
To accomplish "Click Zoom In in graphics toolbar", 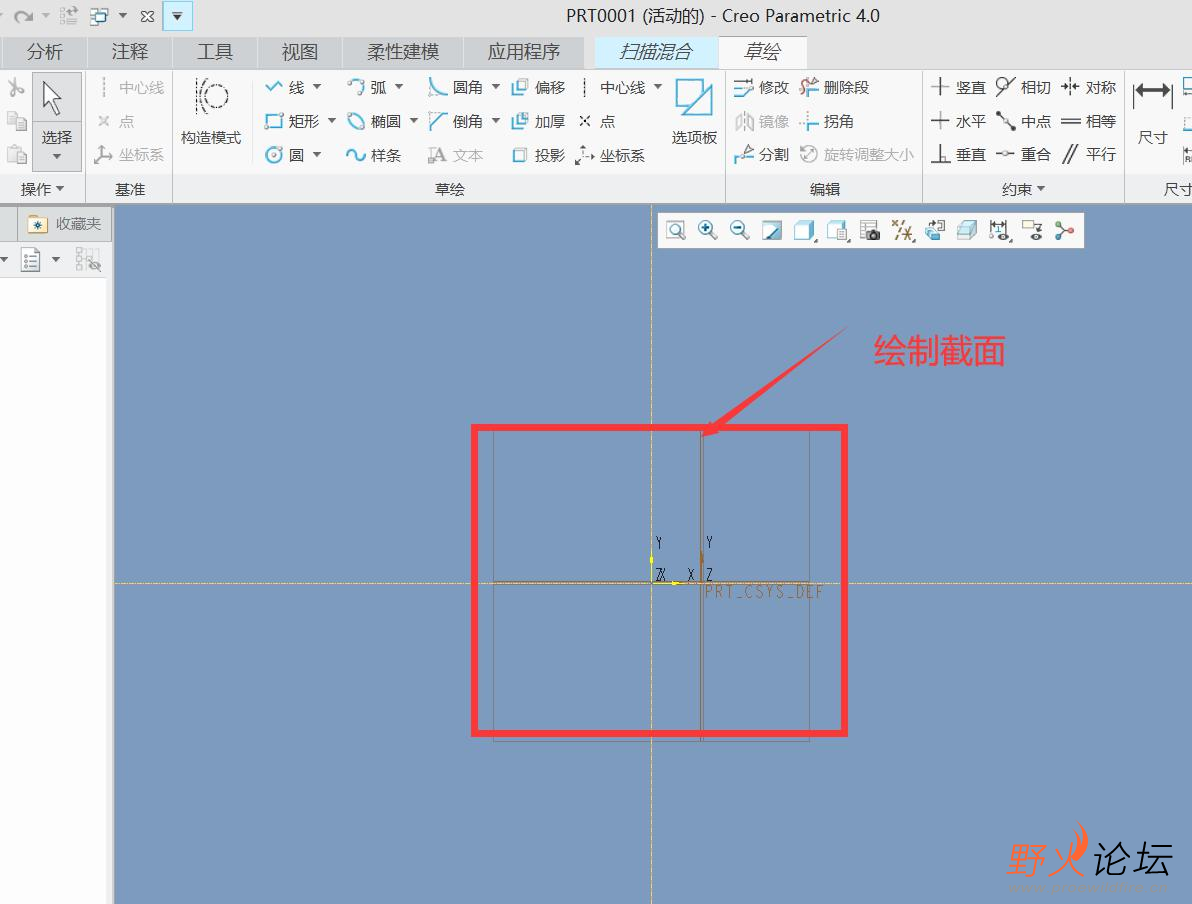I will coord(708,230).
